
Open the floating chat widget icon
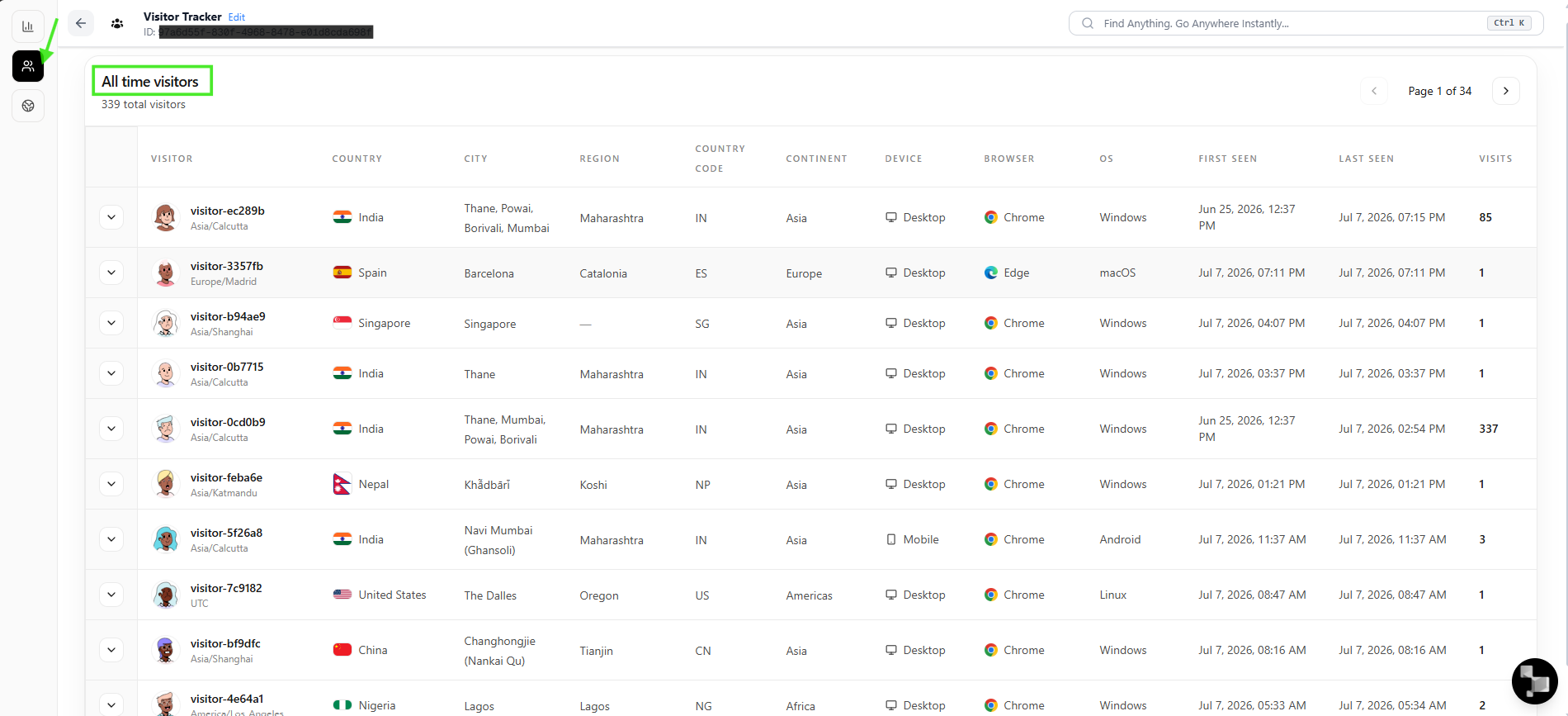coord(1534,680)
